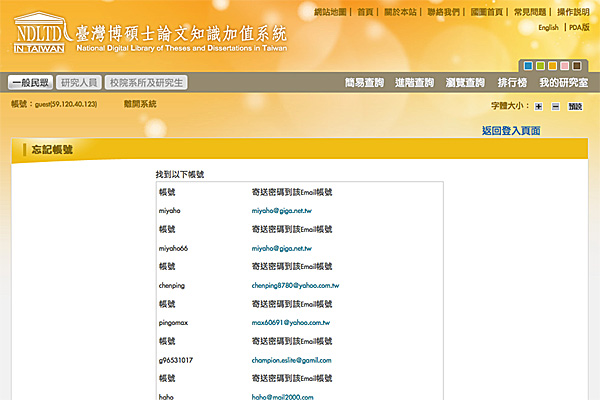This screenshot has height=400, width=600.
Task: Click 離開系統 to log out
Action: click(x=140, y=104)
